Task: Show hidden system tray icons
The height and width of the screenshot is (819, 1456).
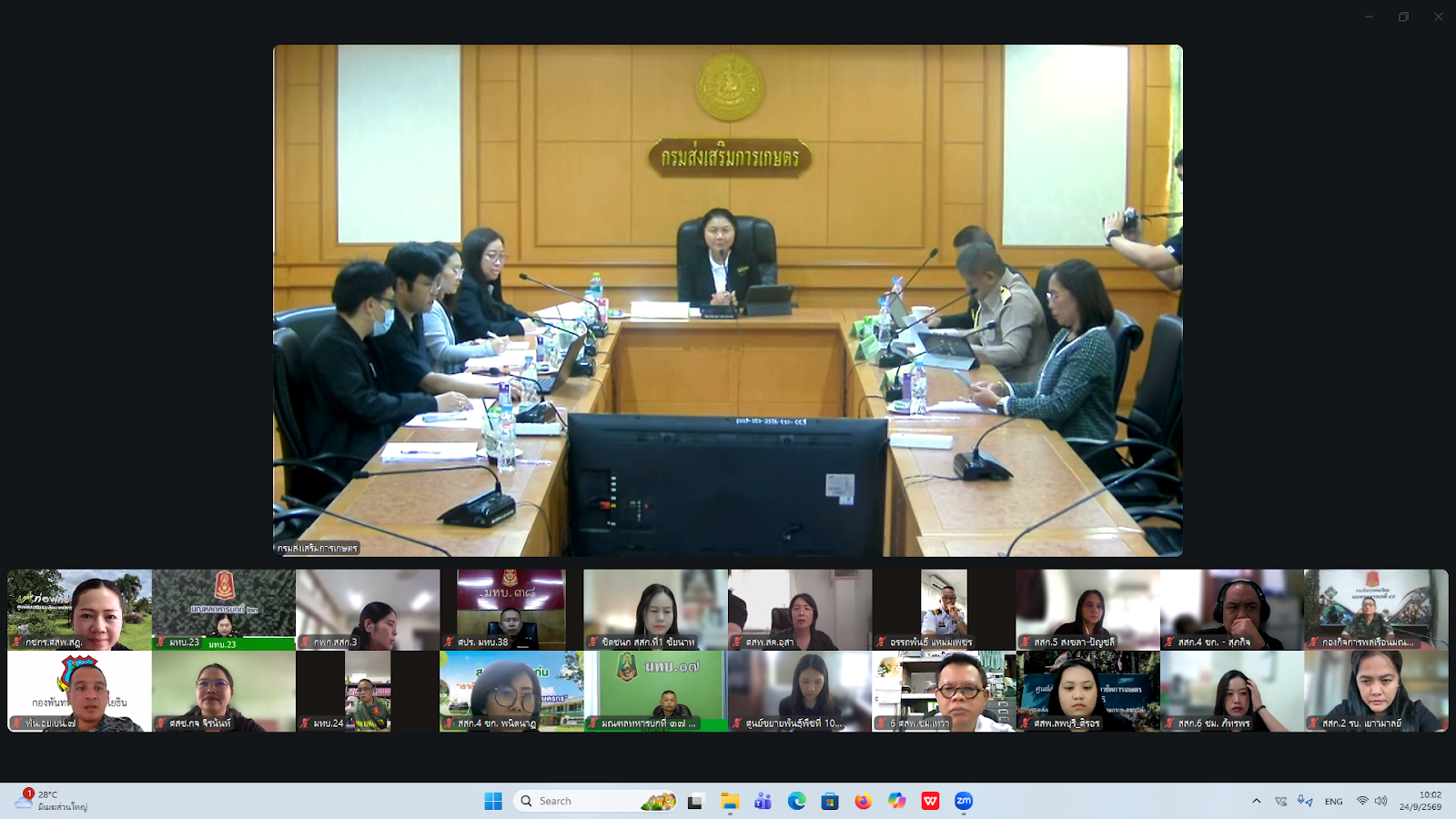Action: 1257,801
